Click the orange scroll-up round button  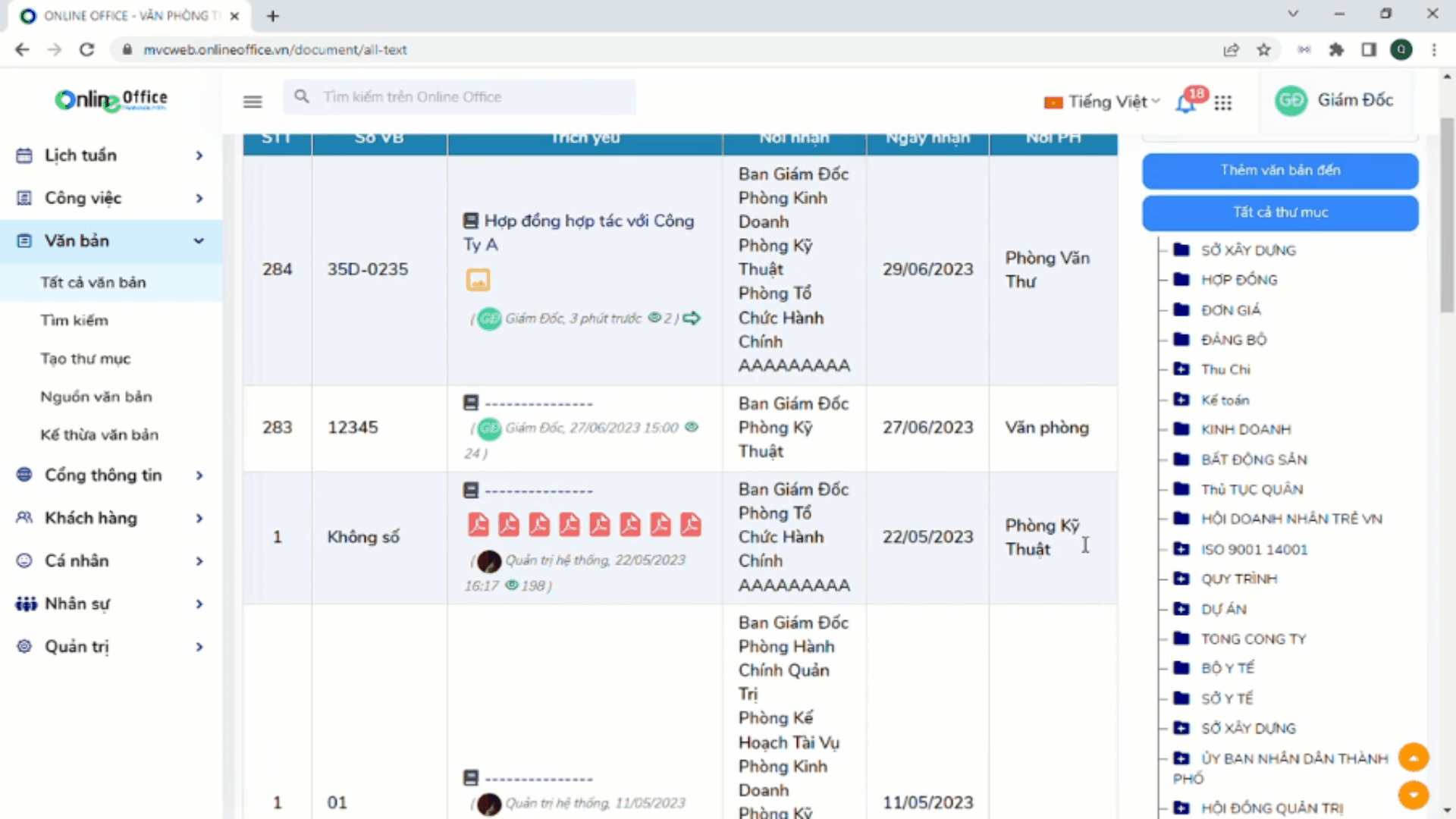pyautogui.click(x=1414, y=757)
